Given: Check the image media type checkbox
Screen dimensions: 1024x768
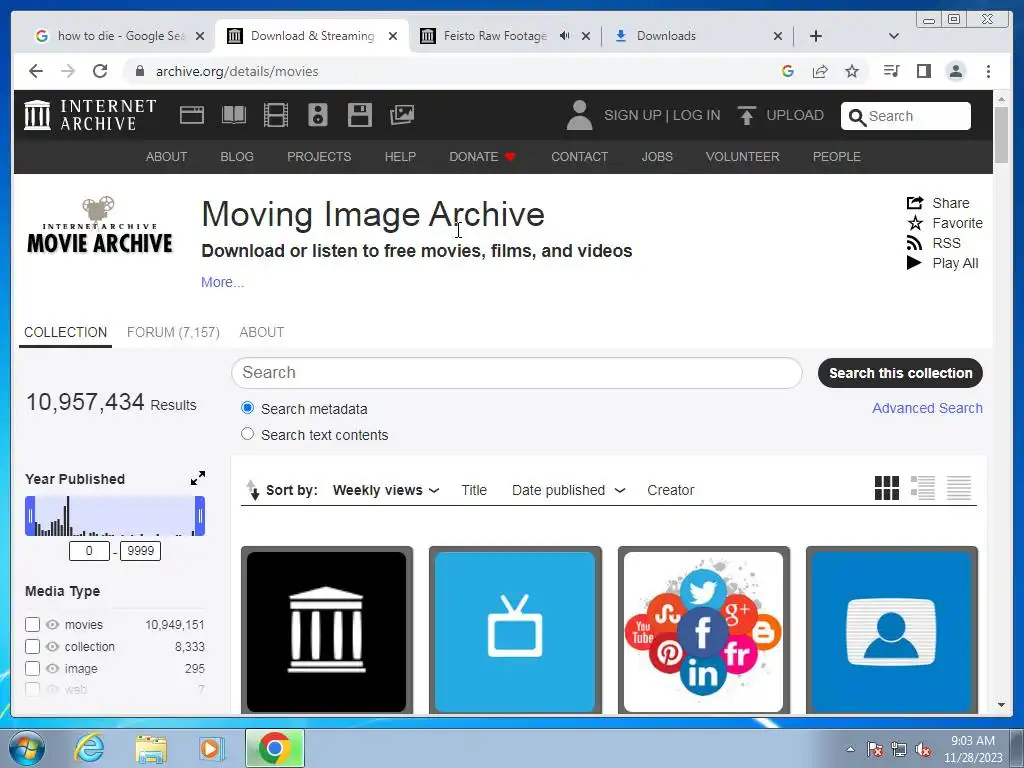Looking at the screenshot, I should click(33, 669).
